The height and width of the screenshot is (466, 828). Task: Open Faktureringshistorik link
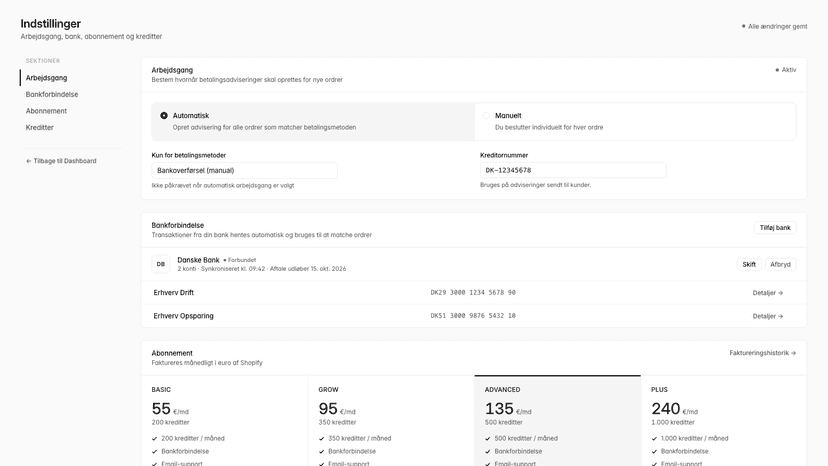pos(763,353)
